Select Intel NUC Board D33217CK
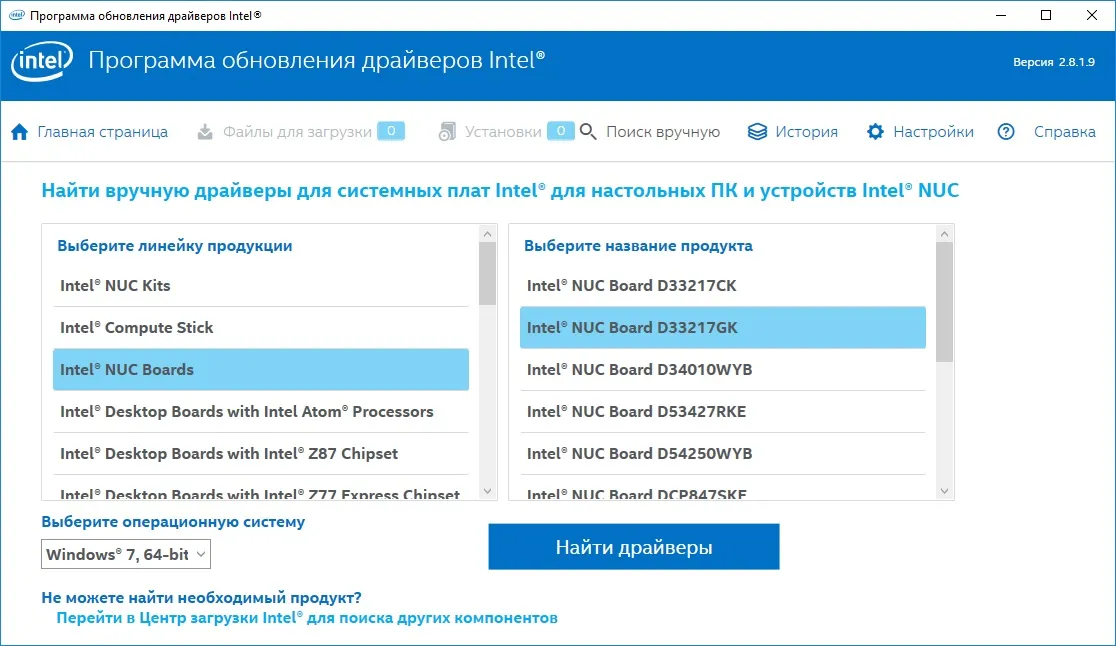Viewport: 1116px width, 646px height. 722,285
